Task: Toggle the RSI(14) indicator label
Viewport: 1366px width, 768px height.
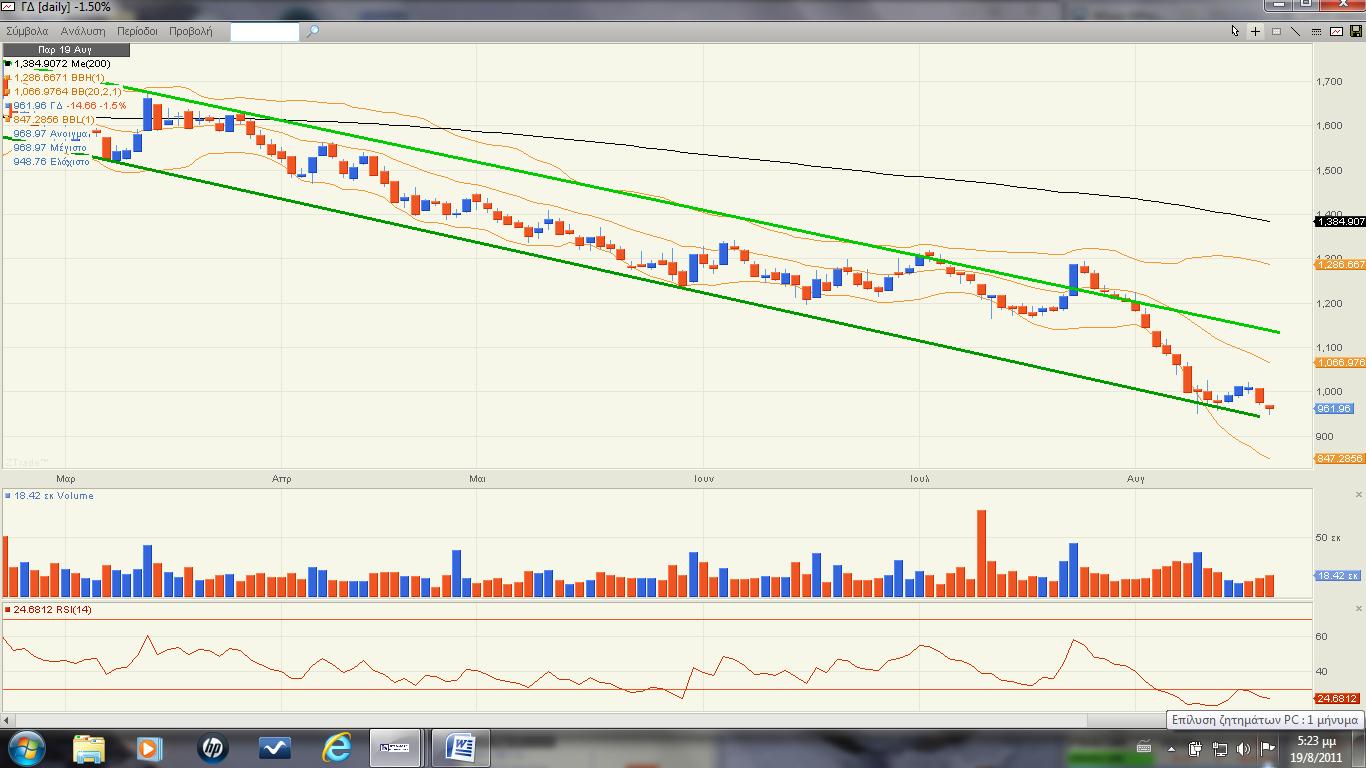Action: coord(52,609)
